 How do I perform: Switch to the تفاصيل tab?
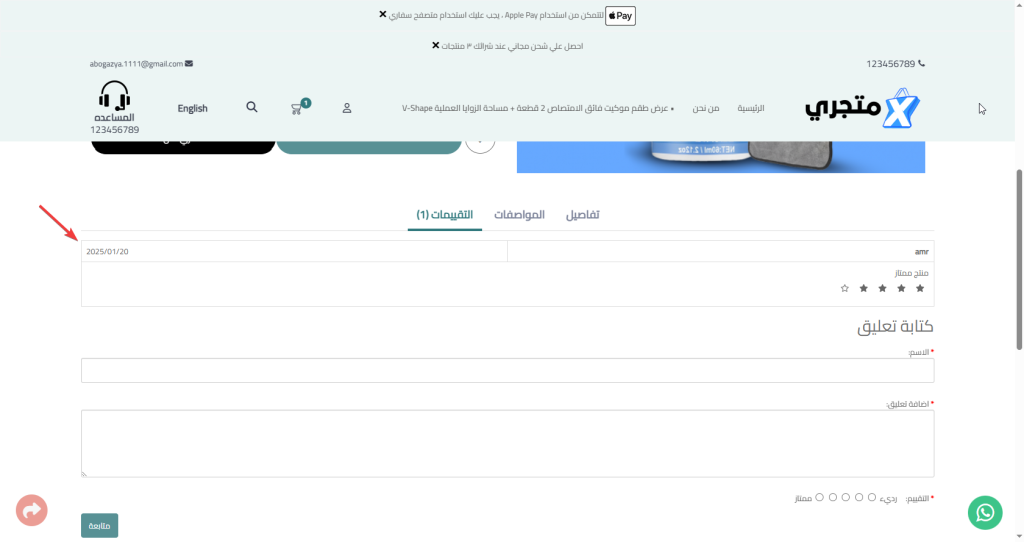click(x=583, y=215)
